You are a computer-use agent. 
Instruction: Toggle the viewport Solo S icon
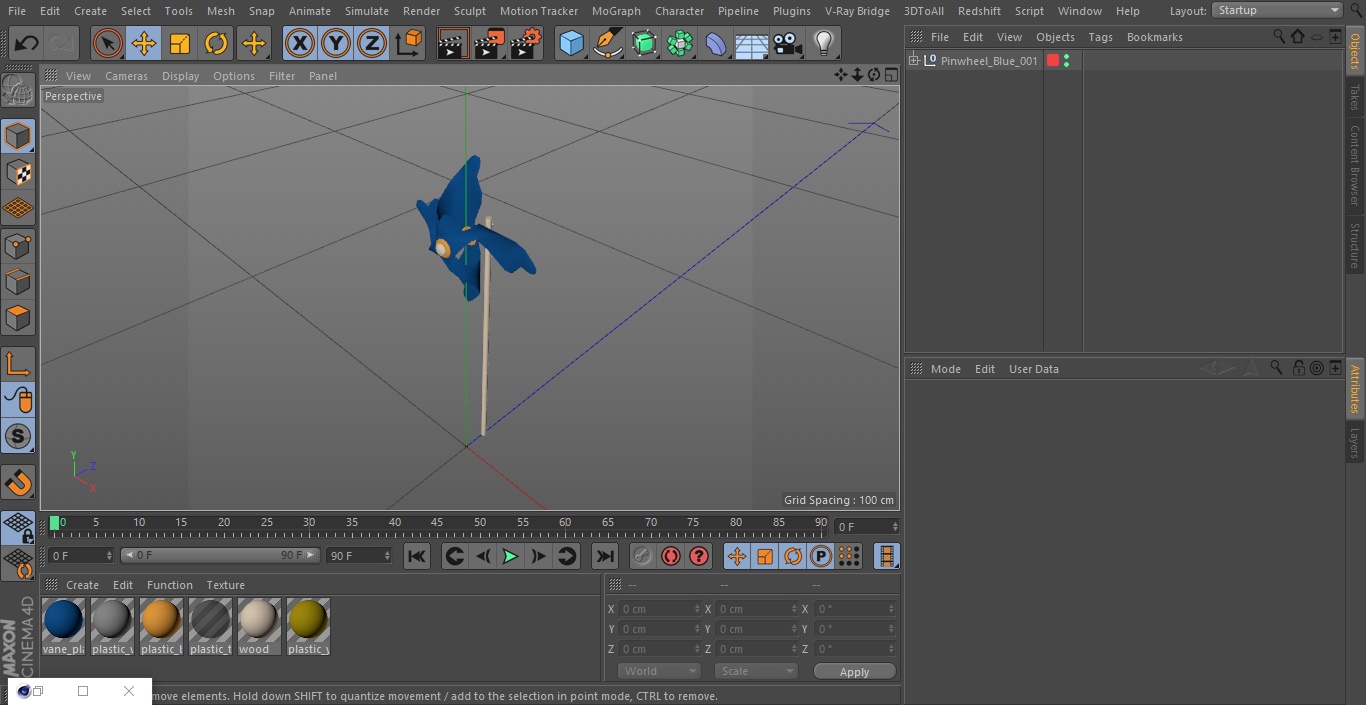click(18, 436)
